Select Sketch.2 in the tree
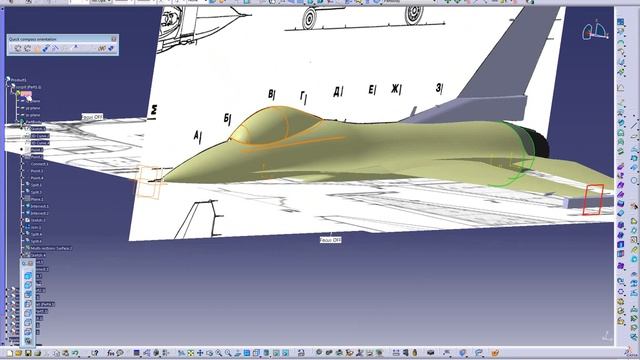The height and width of the screenshot is (360, 640). [38, 220]
